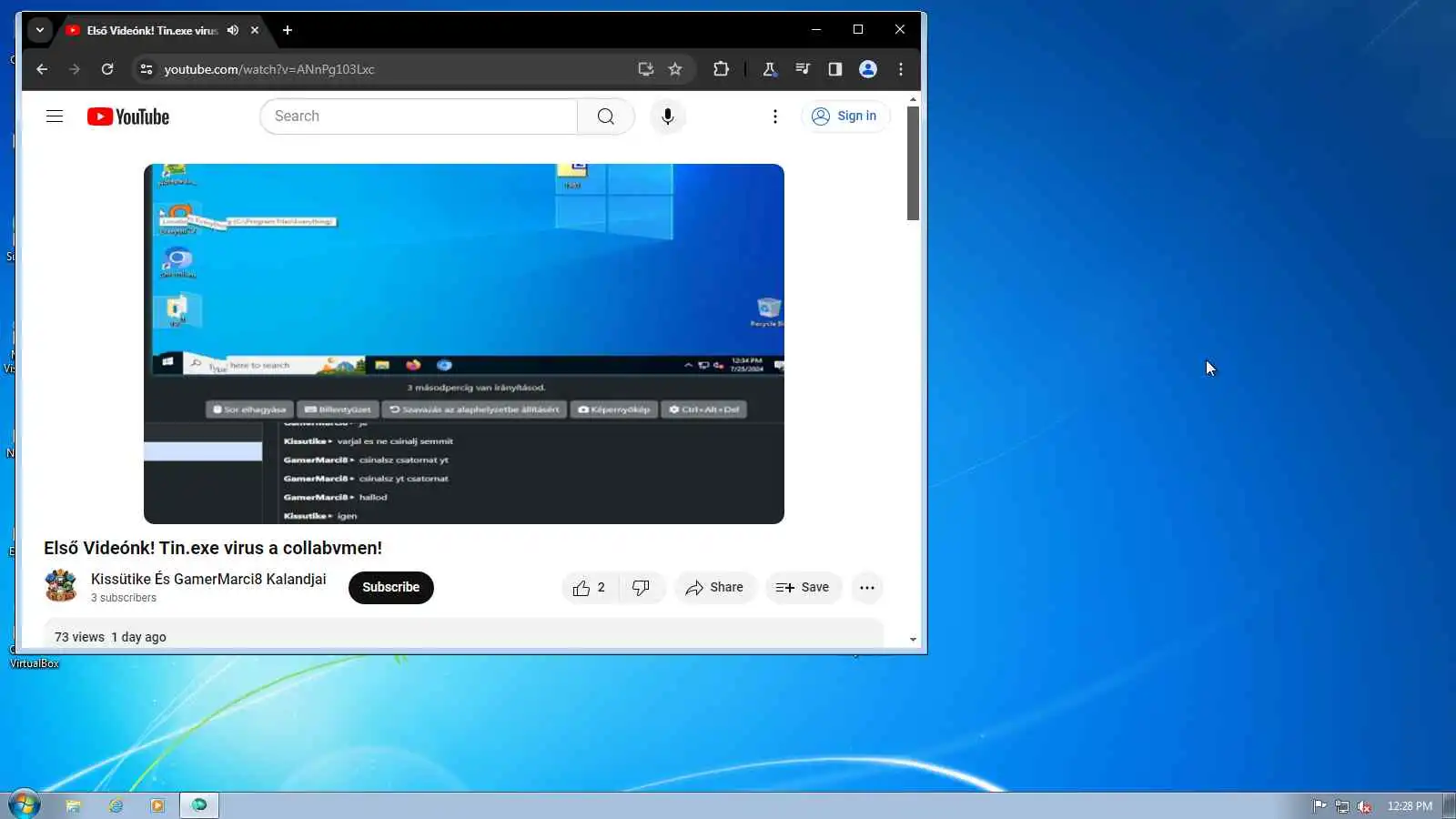Open the Action Center flag icon
Screen dimensions: 1456x819
(1319, 805)
